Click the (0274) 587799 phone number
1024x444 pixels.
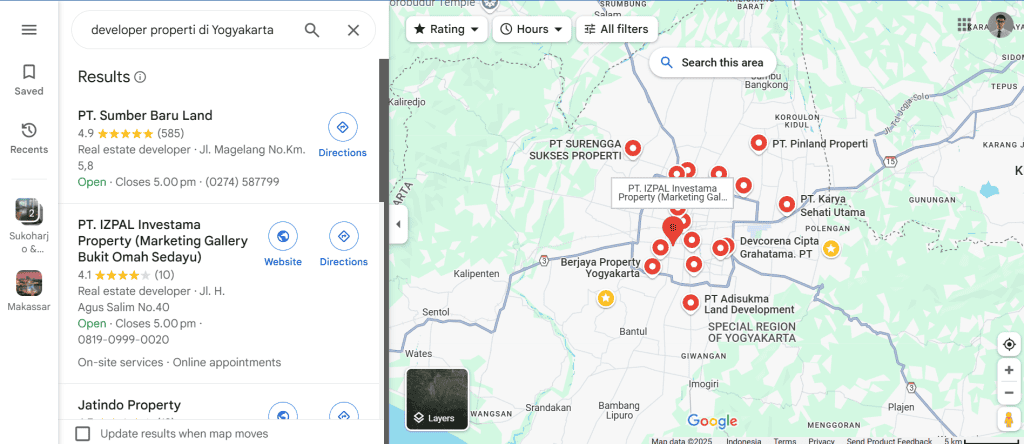click(x=242, y=182)
